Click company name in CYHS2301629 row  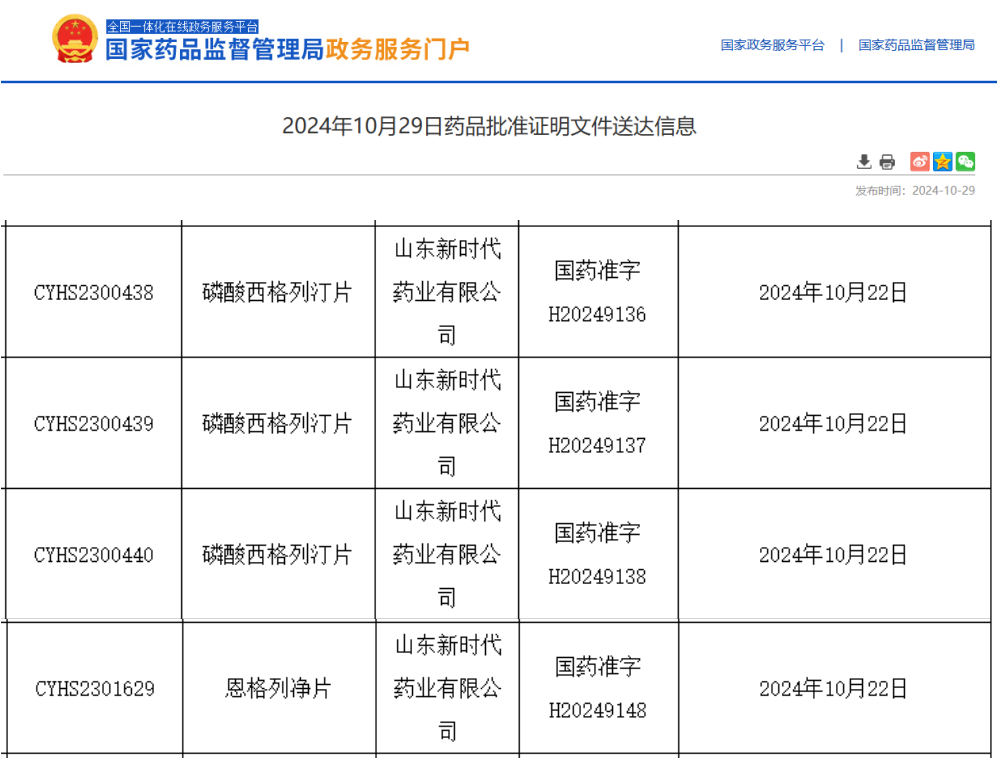pos(448,688)
